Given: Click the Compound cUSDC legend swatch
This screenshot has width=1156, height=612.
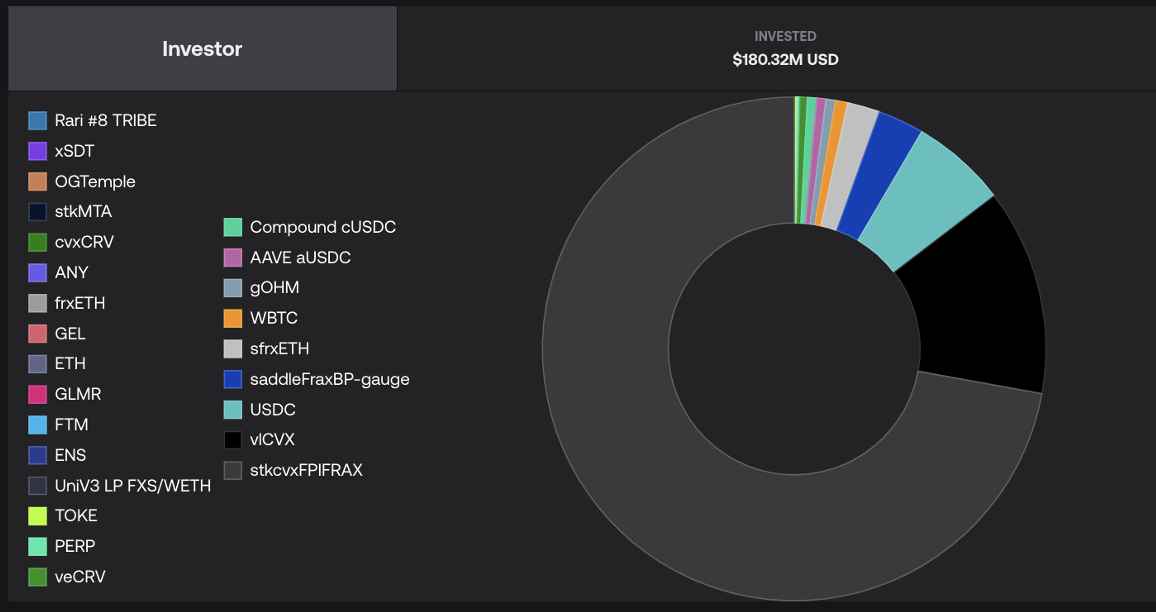Looking at the screenshot, I should [x=233, y=228].
